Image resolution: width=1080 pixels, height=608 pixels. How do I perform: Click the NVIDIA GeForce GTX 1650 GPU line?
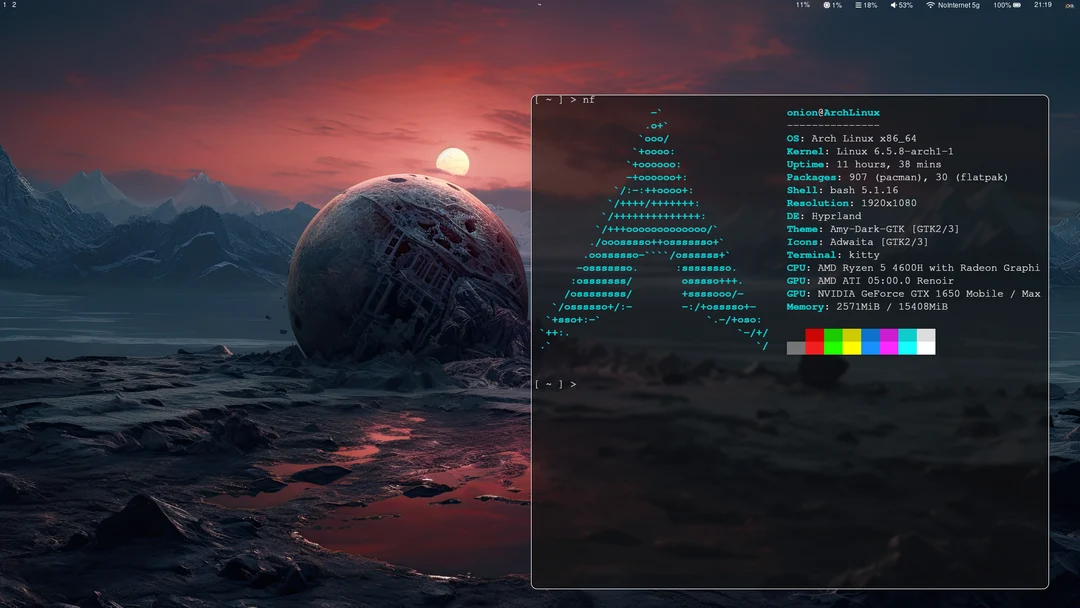pos(913,293)
